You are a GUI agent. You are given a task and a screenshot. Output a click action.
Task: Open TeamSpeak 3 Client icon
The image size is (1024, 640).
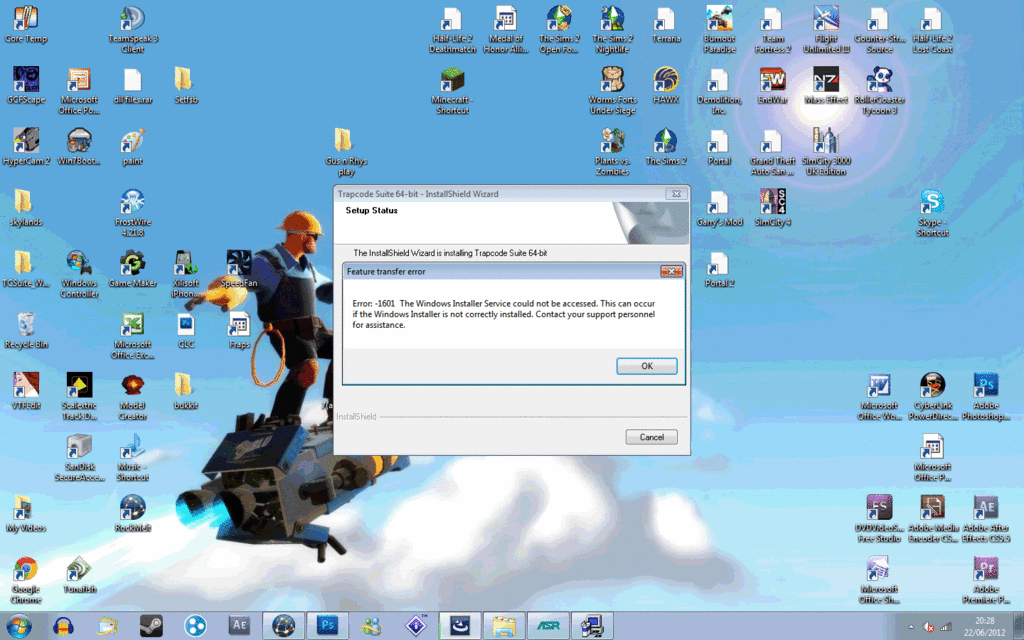click(133, 29)
